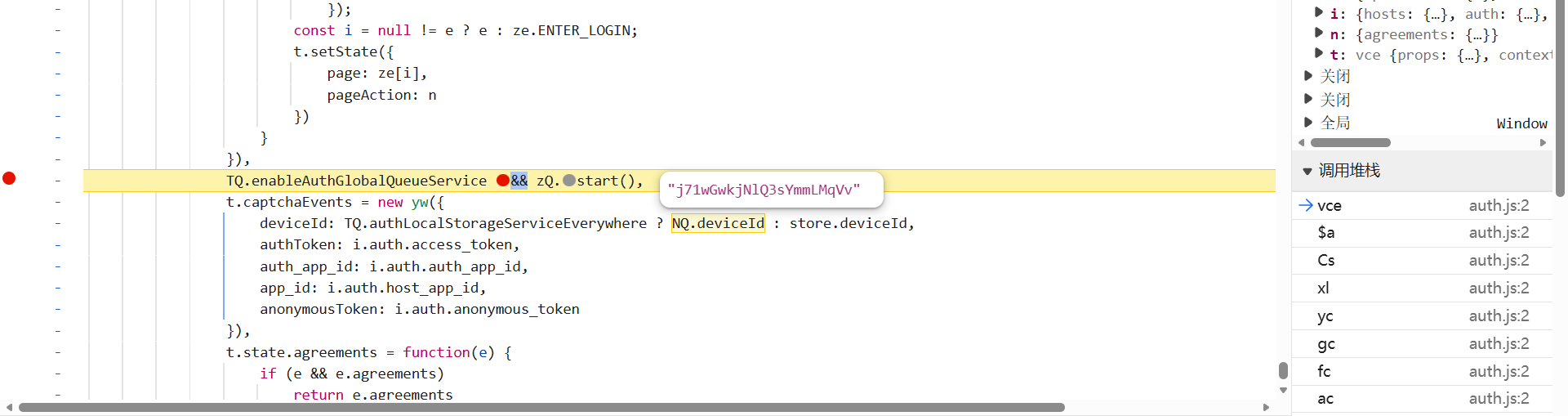Image resolution: width=1568 pixels, height=416 pixels.
Task: Expand the 全局 scope
Action: [1308, 122]
